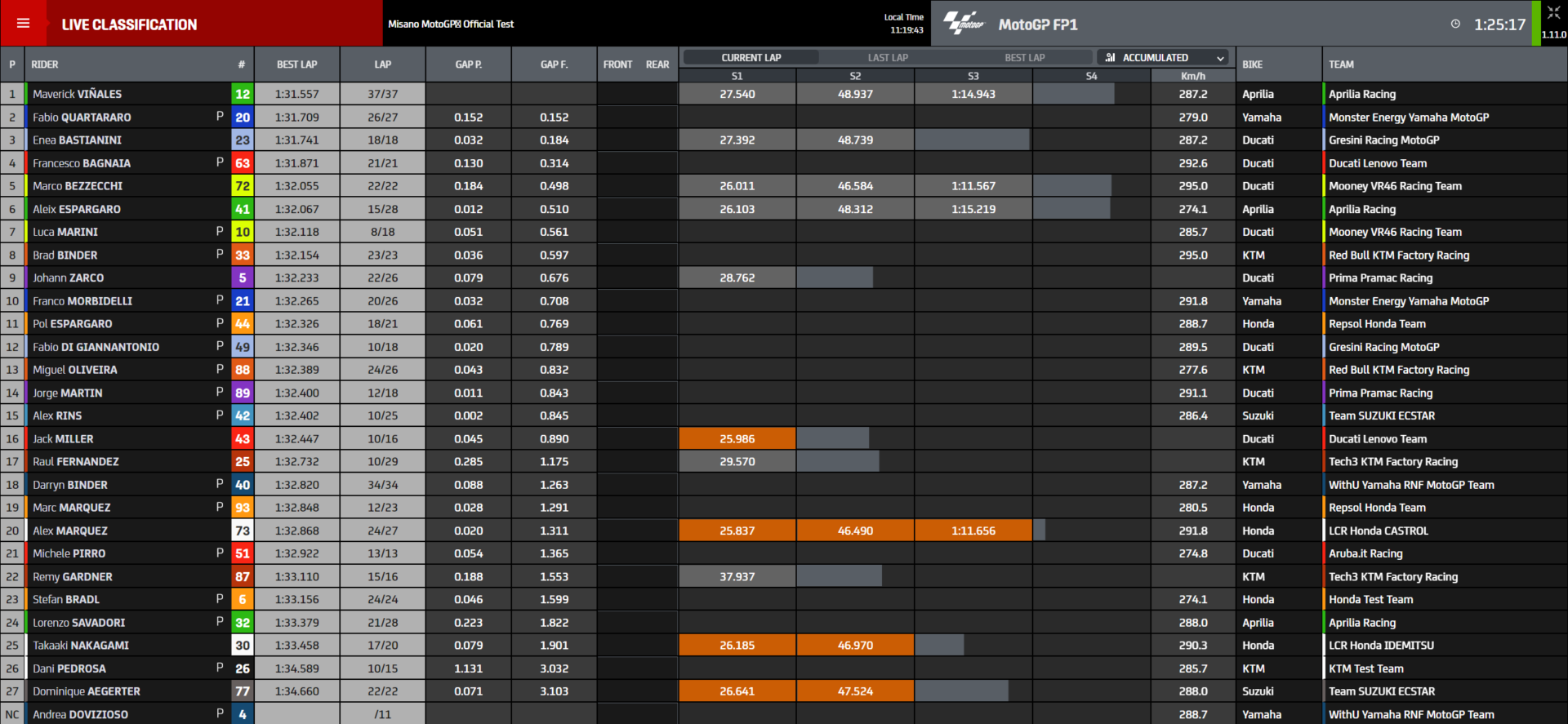1568x724 pixels.
Task: Select rider Fabio DI GIANNANTONIO
Action: coord(96,347)
